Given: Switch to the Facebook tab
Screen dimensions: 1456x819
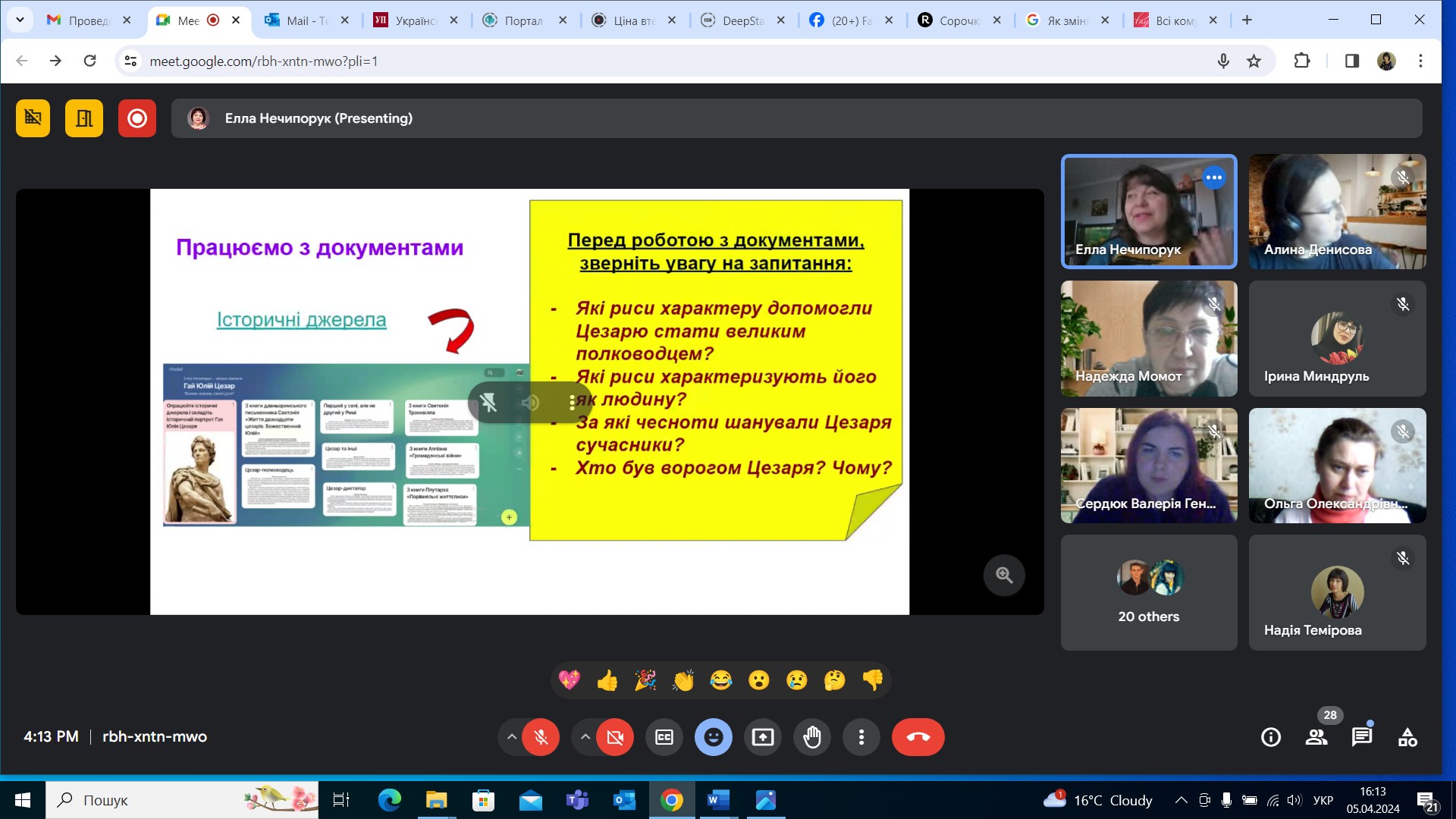Looking at the screenshot, I should [x=851, y=20].
